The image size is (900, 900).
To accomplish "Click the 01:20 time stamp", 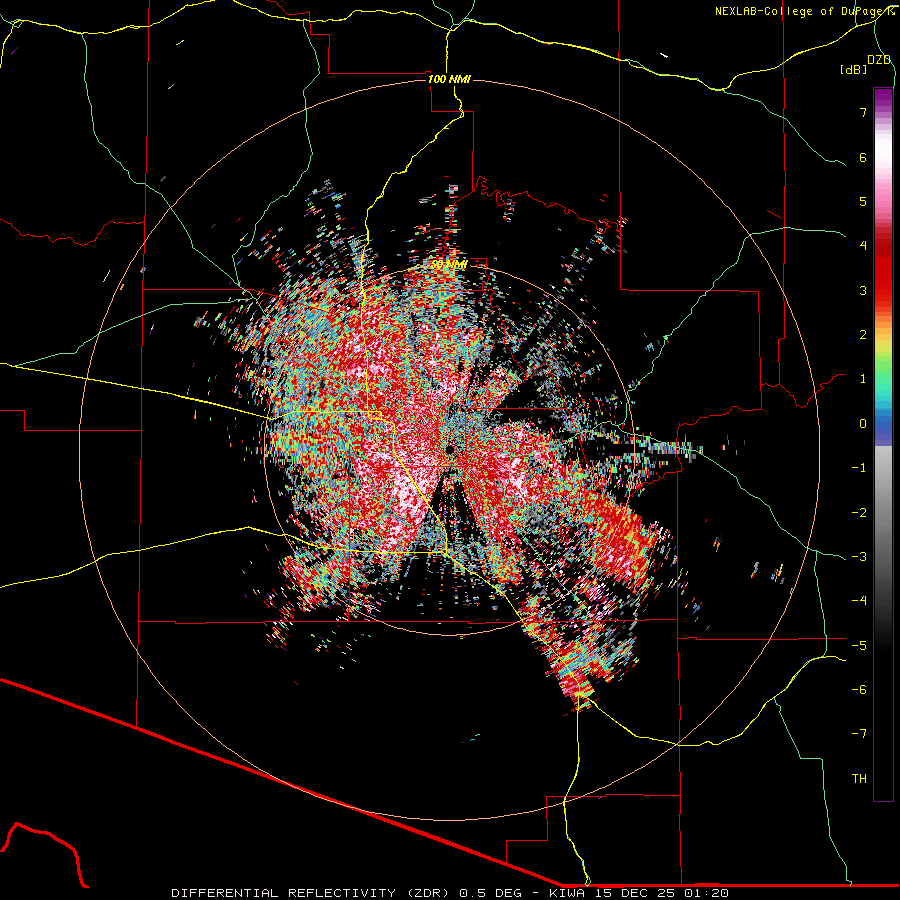I will tap(707, 893).
